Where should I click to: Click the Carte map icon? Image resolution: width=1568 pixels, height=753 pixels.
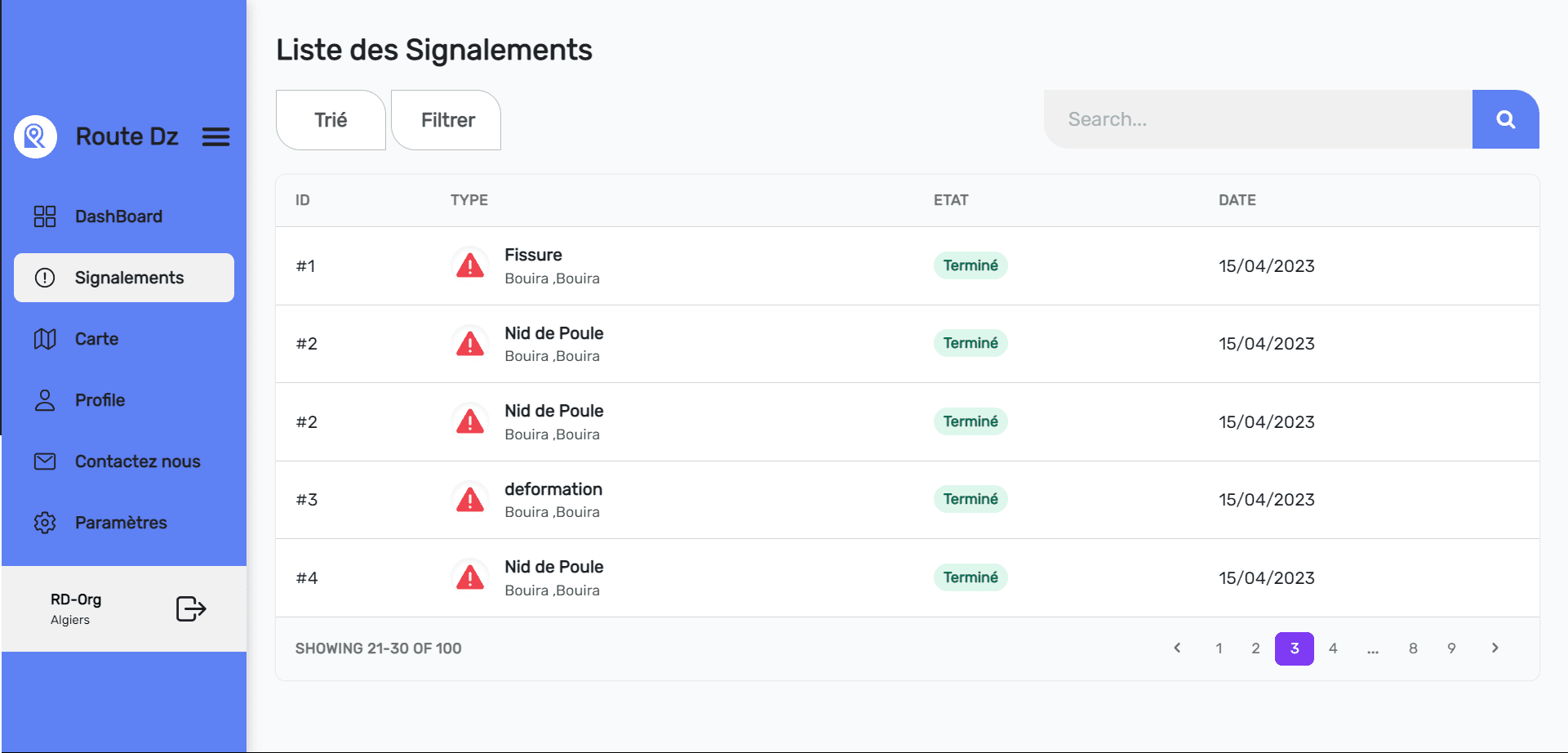pos(45,338)
